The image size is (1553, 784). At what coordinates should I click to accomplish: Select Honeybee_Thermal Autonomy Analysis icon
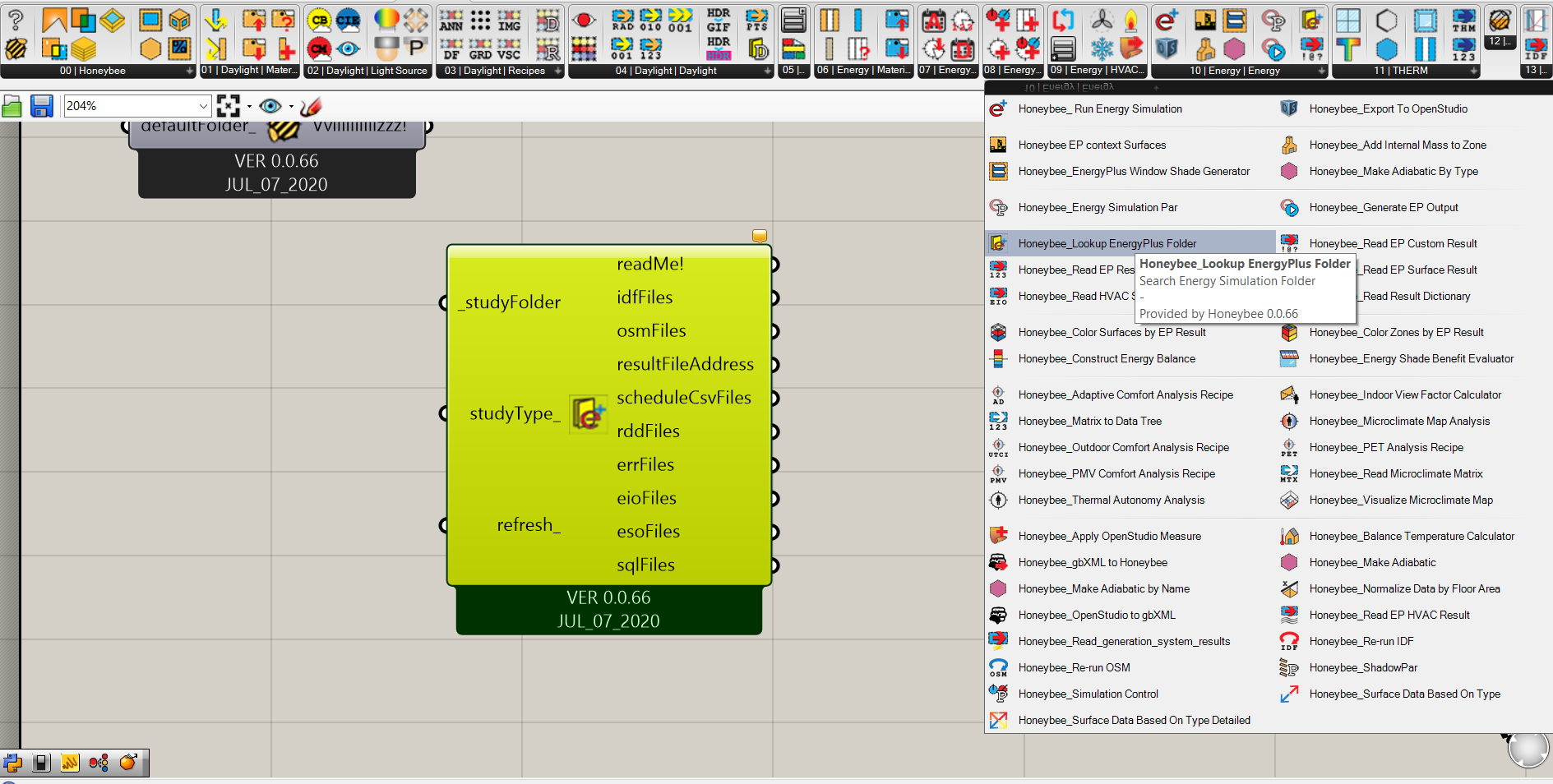[998, 500]
